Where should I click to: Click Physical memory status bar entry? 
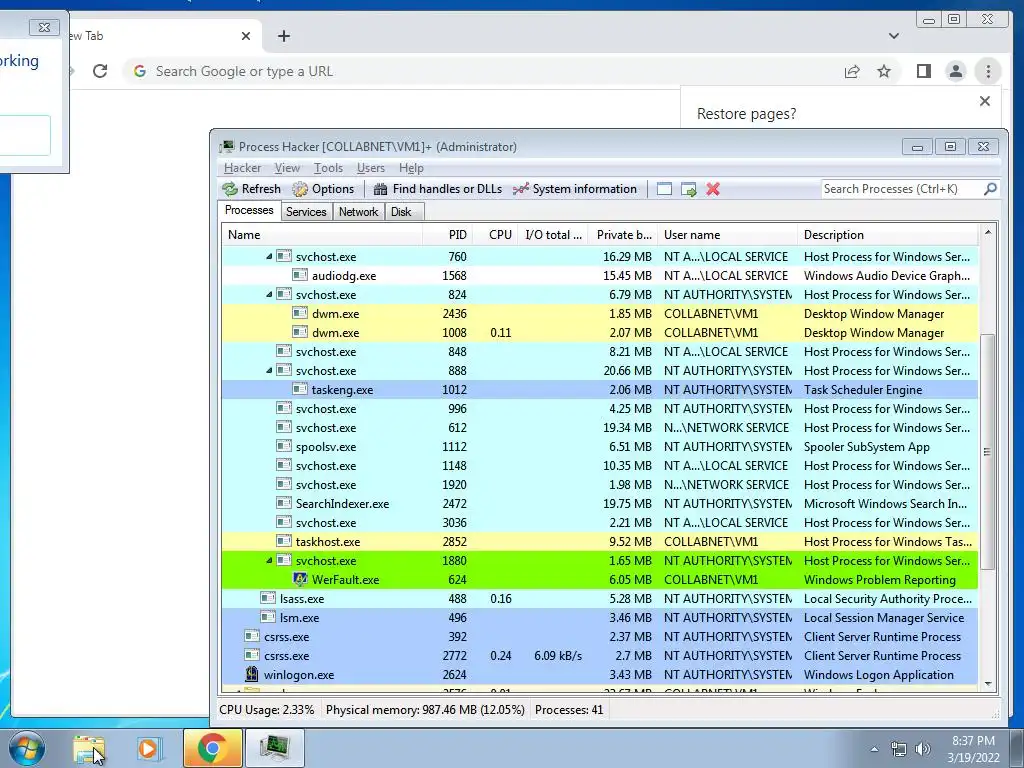tap(425, 709)
